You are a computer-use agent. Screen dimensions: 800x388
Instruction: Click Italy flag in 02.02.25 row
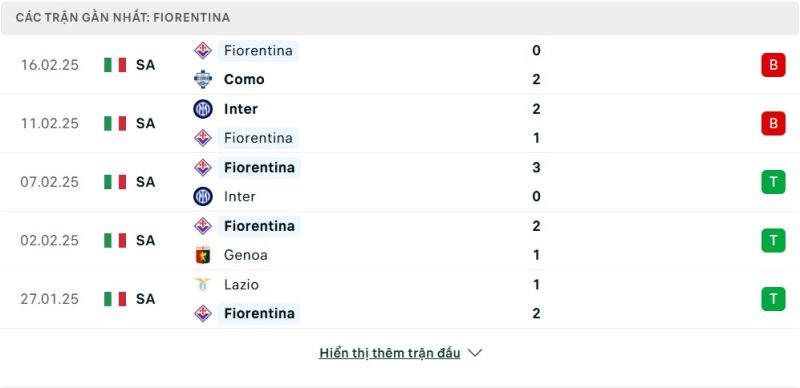[115, 240]
